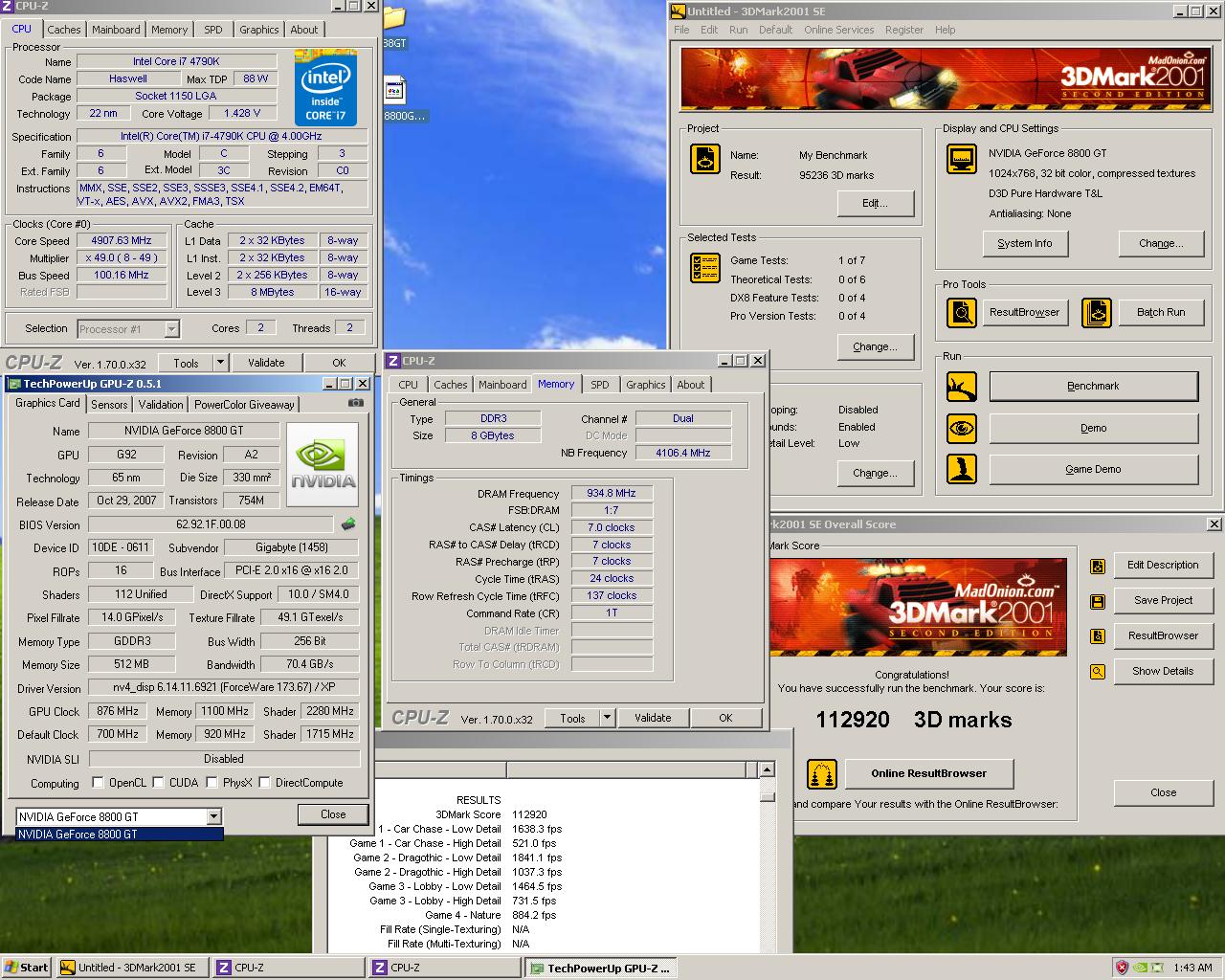Image resolution: width=1225 pixels, height=980 pixels.
Task: Click the antivirus shield tray icon
Action: coord(1123,968)
